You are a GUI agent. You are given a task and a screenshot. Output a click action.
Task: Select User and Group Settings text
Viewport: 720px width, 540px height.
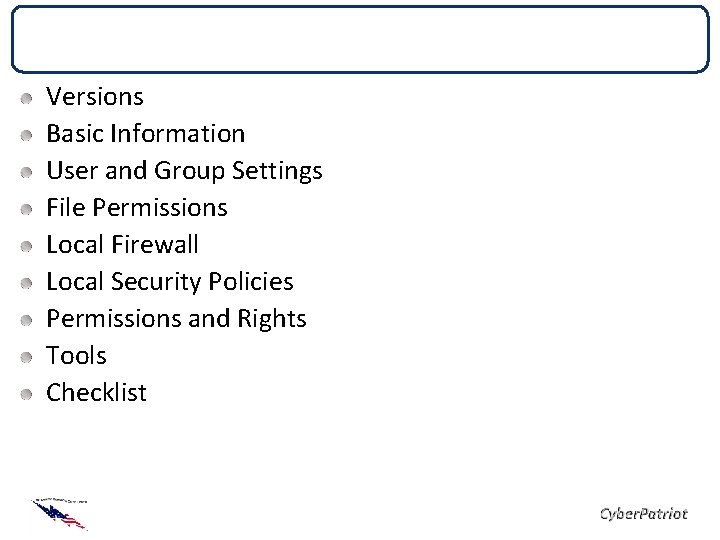pyautogui.click(x=184, y=172)
